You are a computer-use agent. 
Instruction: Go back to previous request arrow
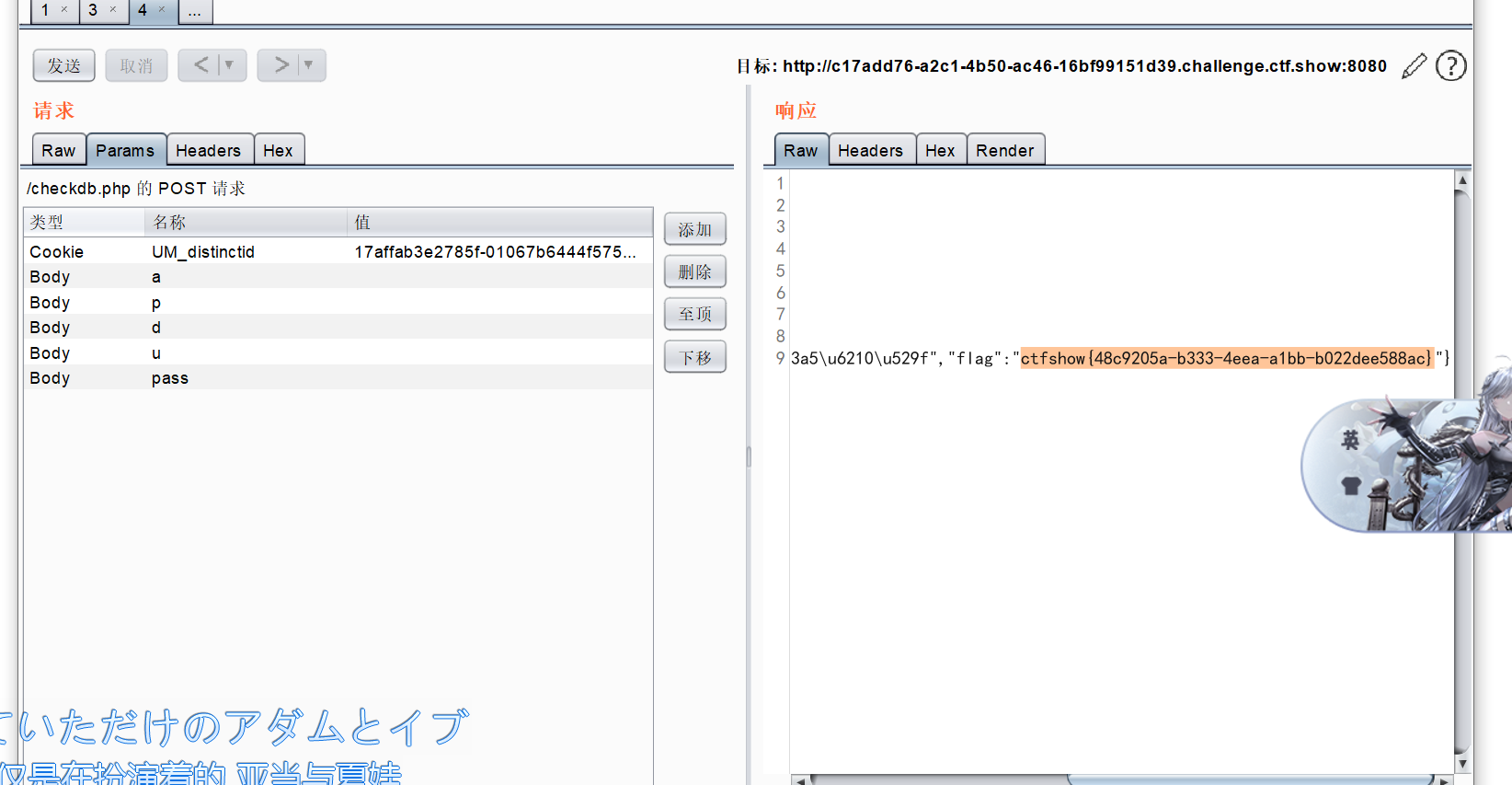[x=200, y=64]
